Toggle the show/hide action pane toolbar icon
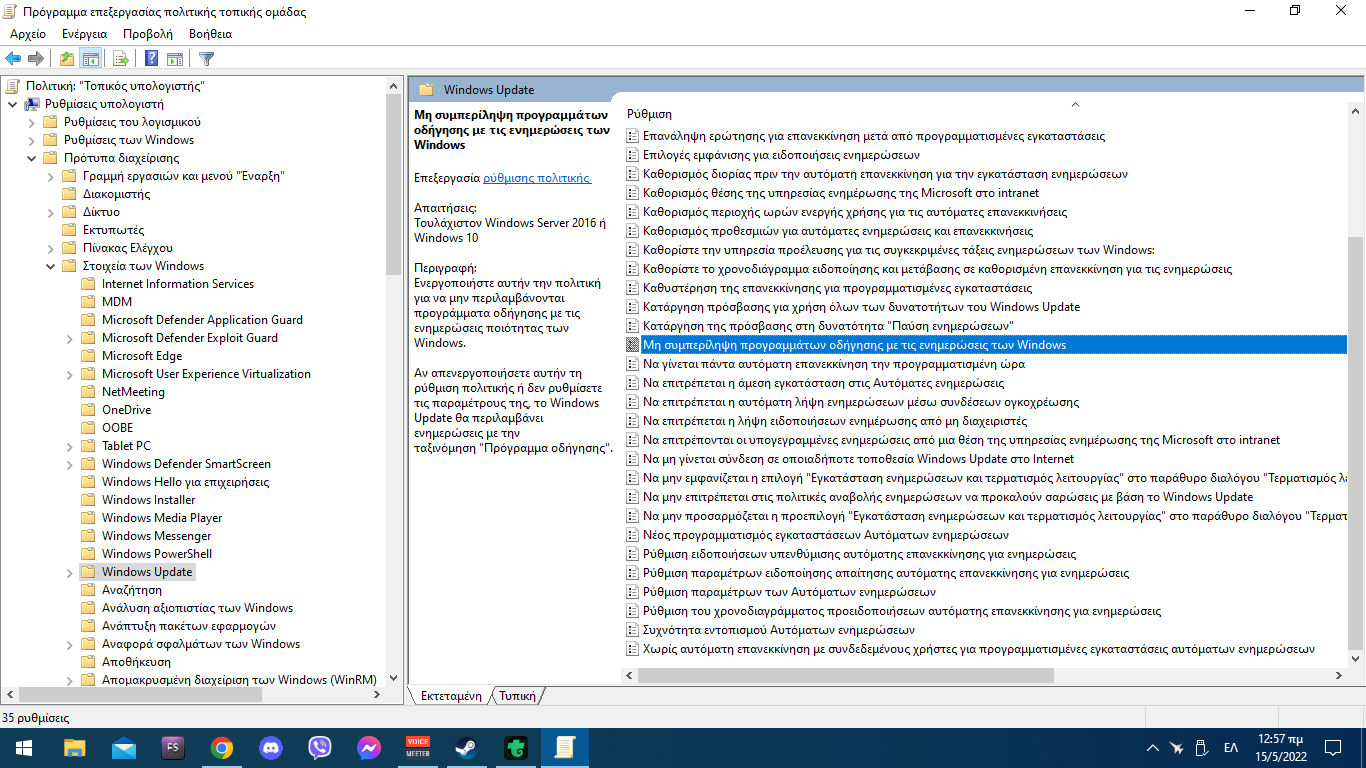1366x768 pixels. point(175,58)
